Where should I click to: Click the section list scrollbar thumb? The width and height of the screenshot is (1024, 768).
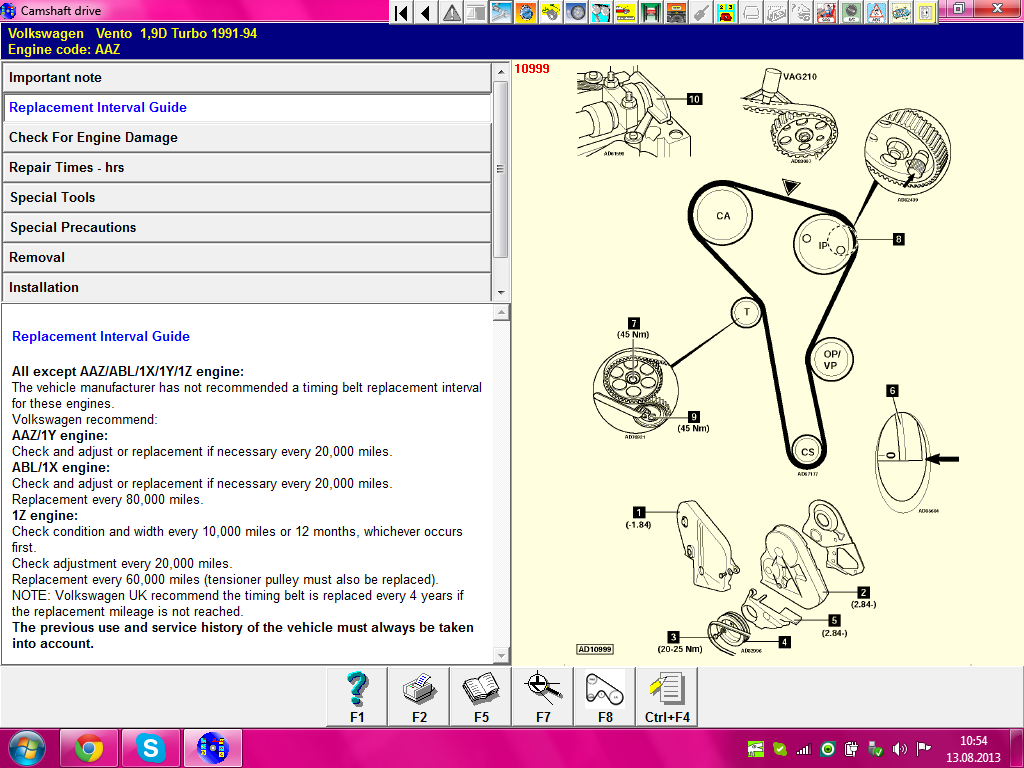[x=501, y=168]
